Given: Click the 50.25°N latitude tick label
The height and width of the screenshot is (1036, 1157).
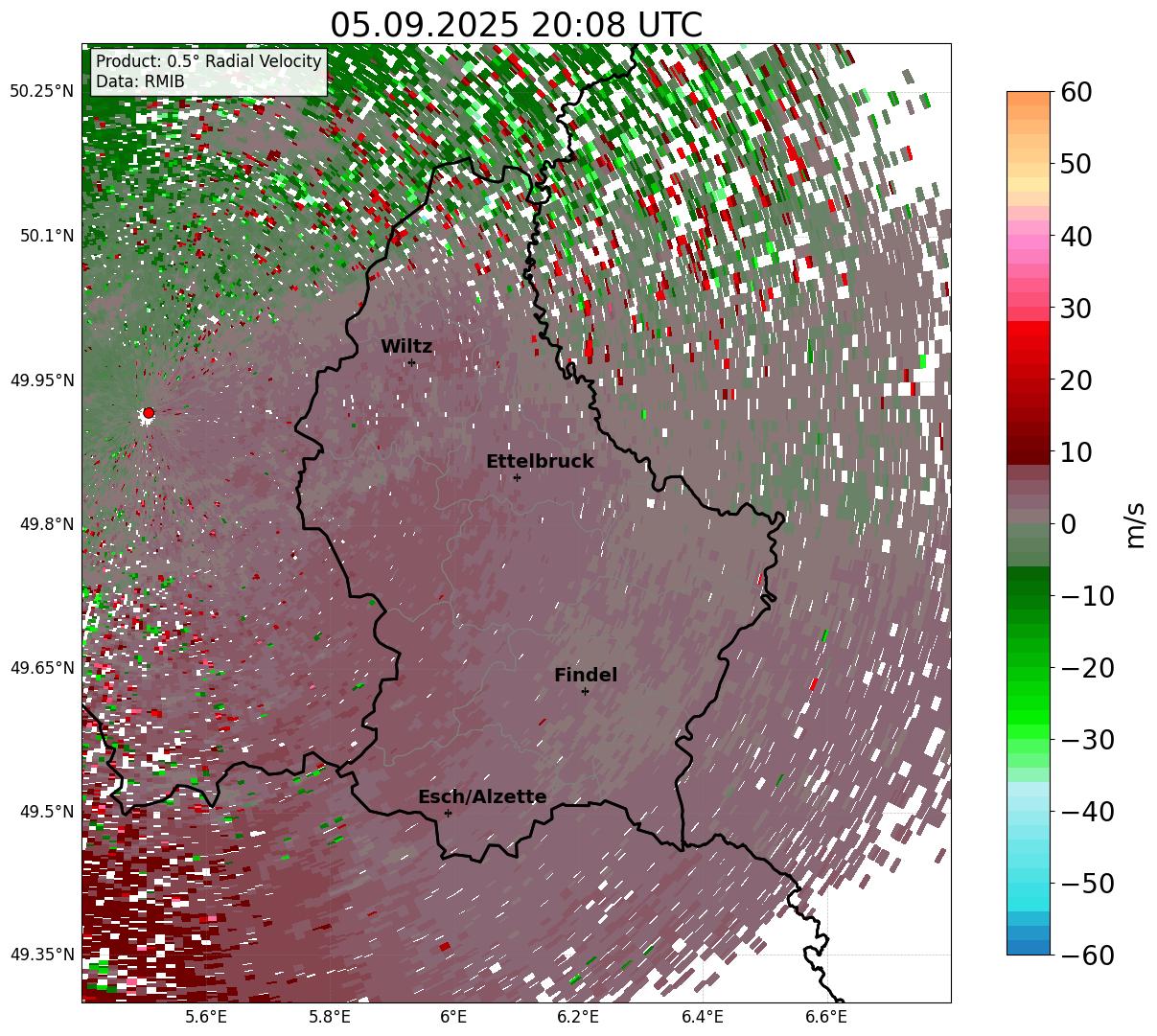Looking at the screenshot, I should [42, 92].
